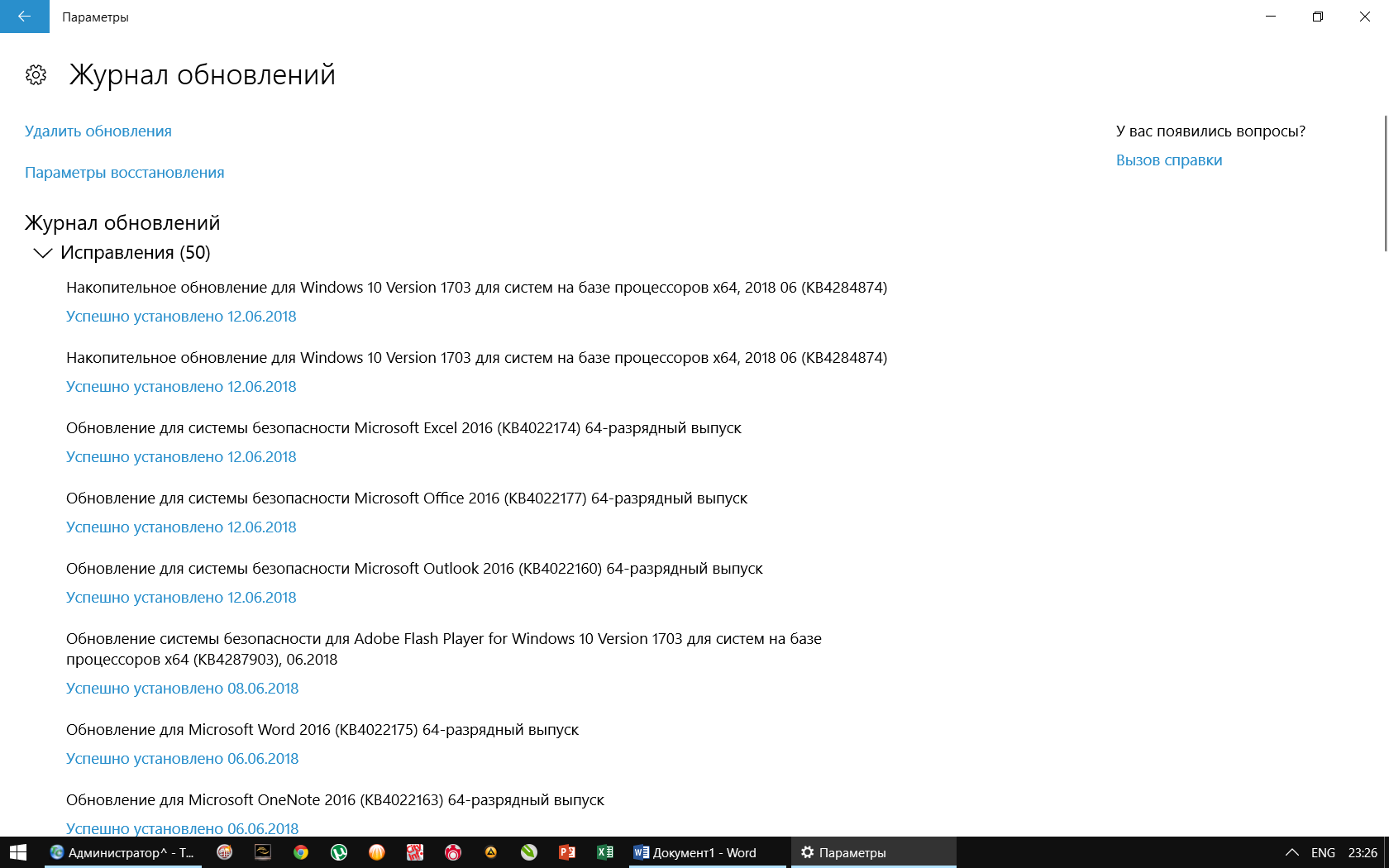Click the gear icon beside the page title
Screen dimensions: 1389x868
36,75
